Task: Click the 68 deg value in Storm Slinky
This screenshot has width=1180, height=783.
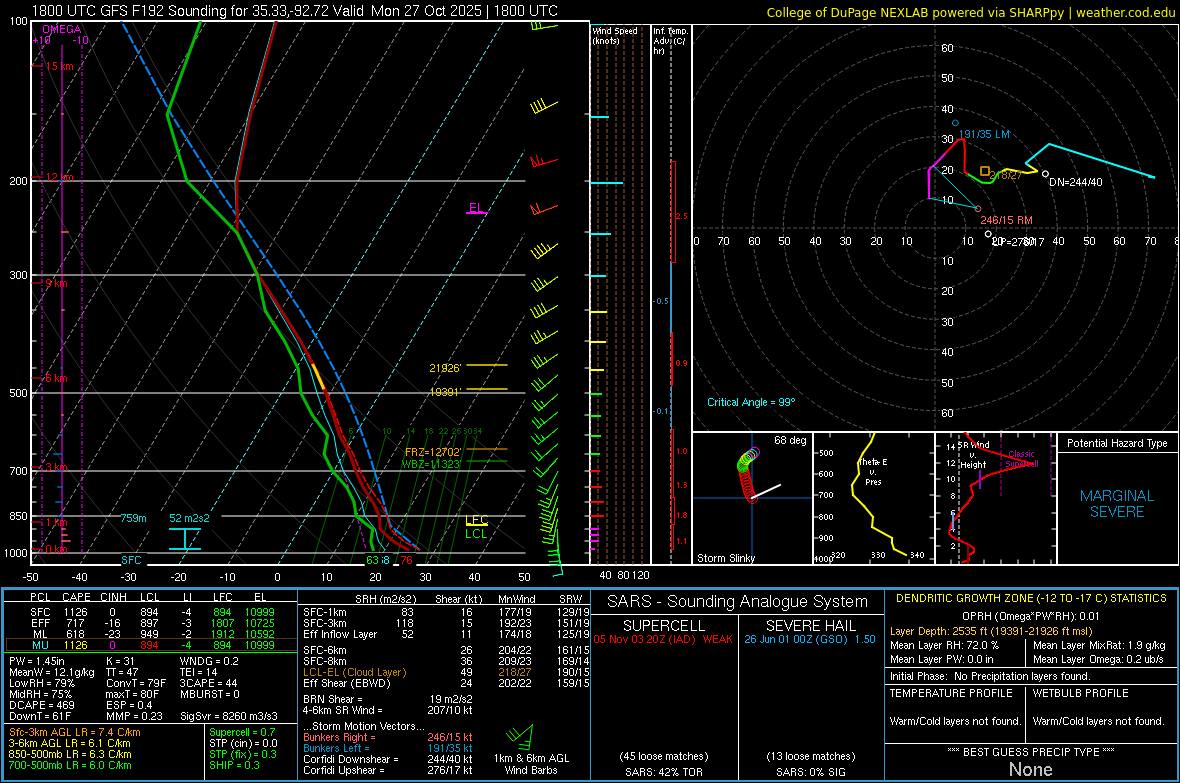Action: point(790,440)
